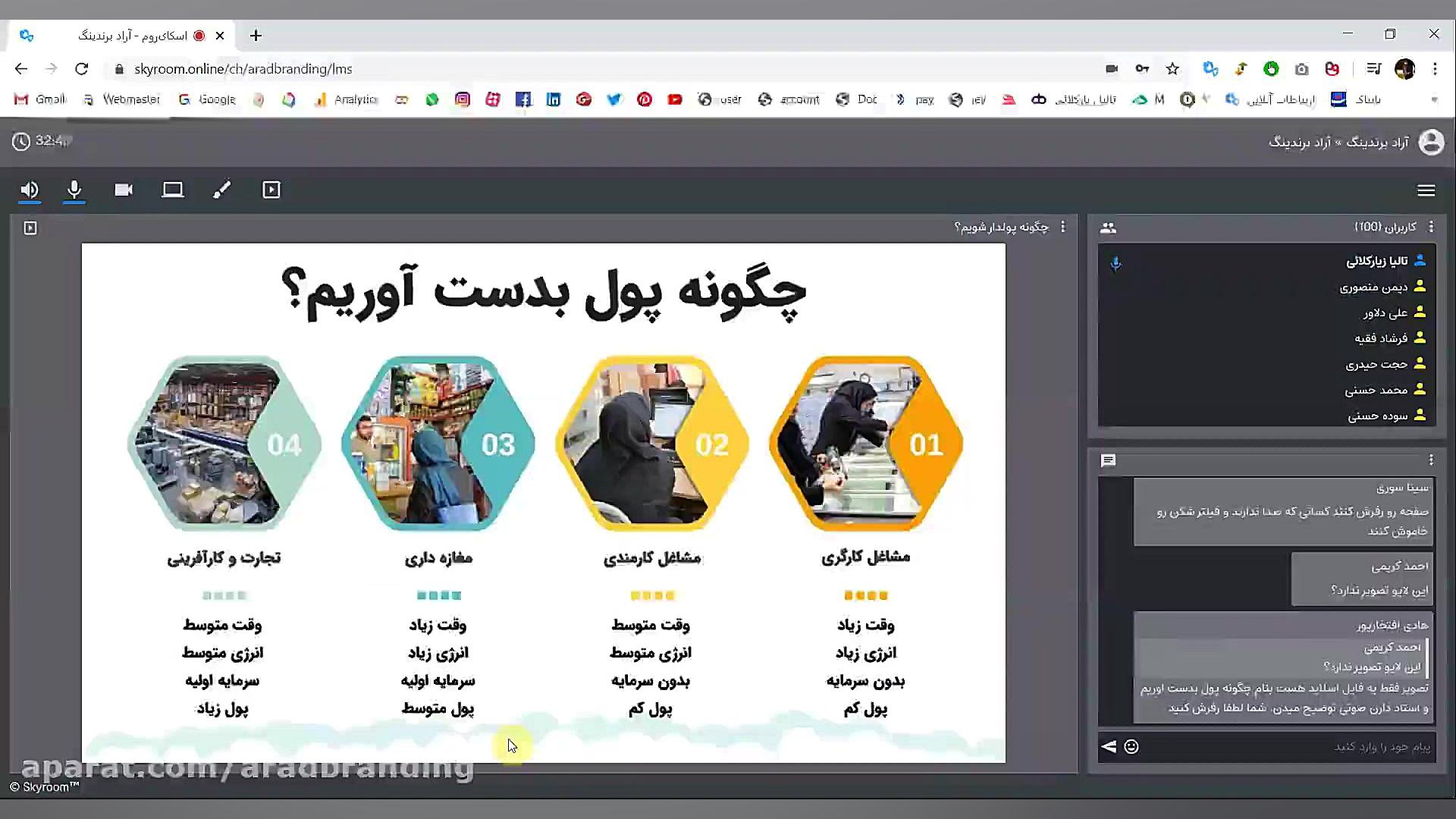Select the whiteboard brush tool
This screenshot has width=1456, height=819.
tap(221, 190)
